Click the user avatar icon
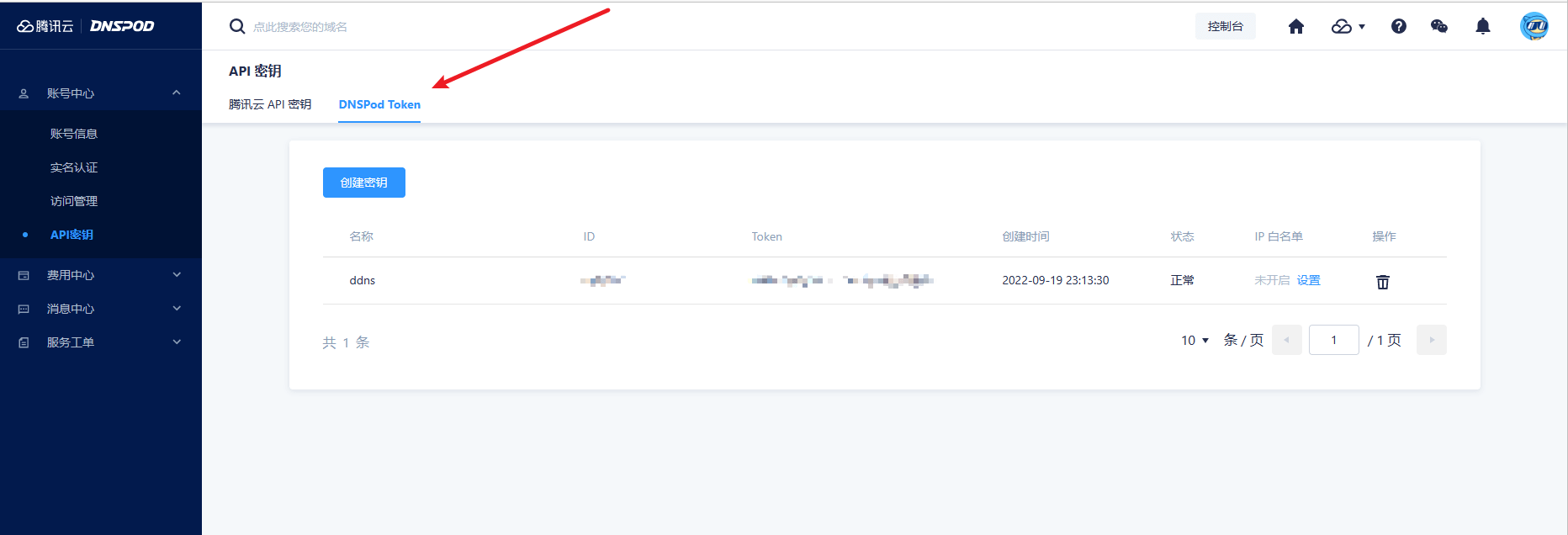The image size is (1568, 535). [1534, 26]
